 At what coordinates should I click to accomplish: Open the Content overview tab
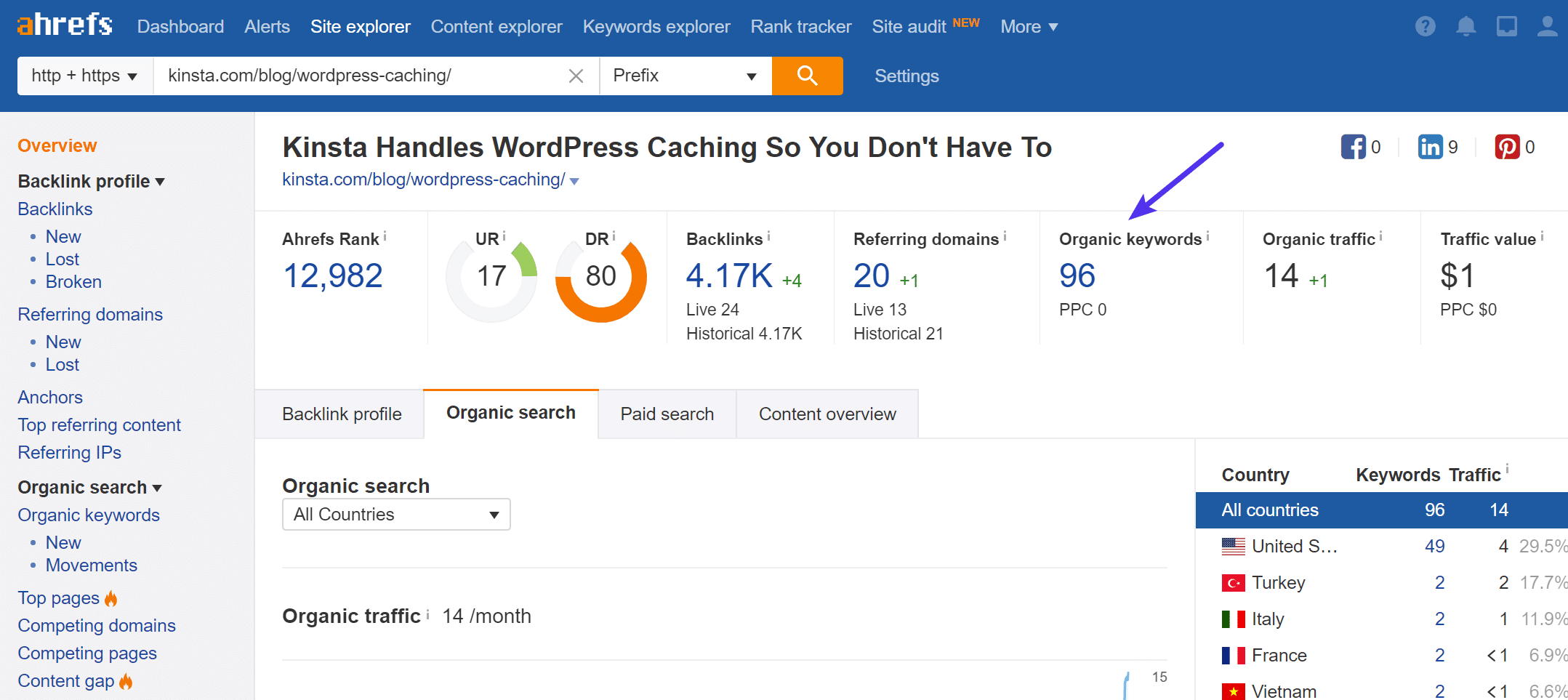pyautogui.click(x=827, y=413)
